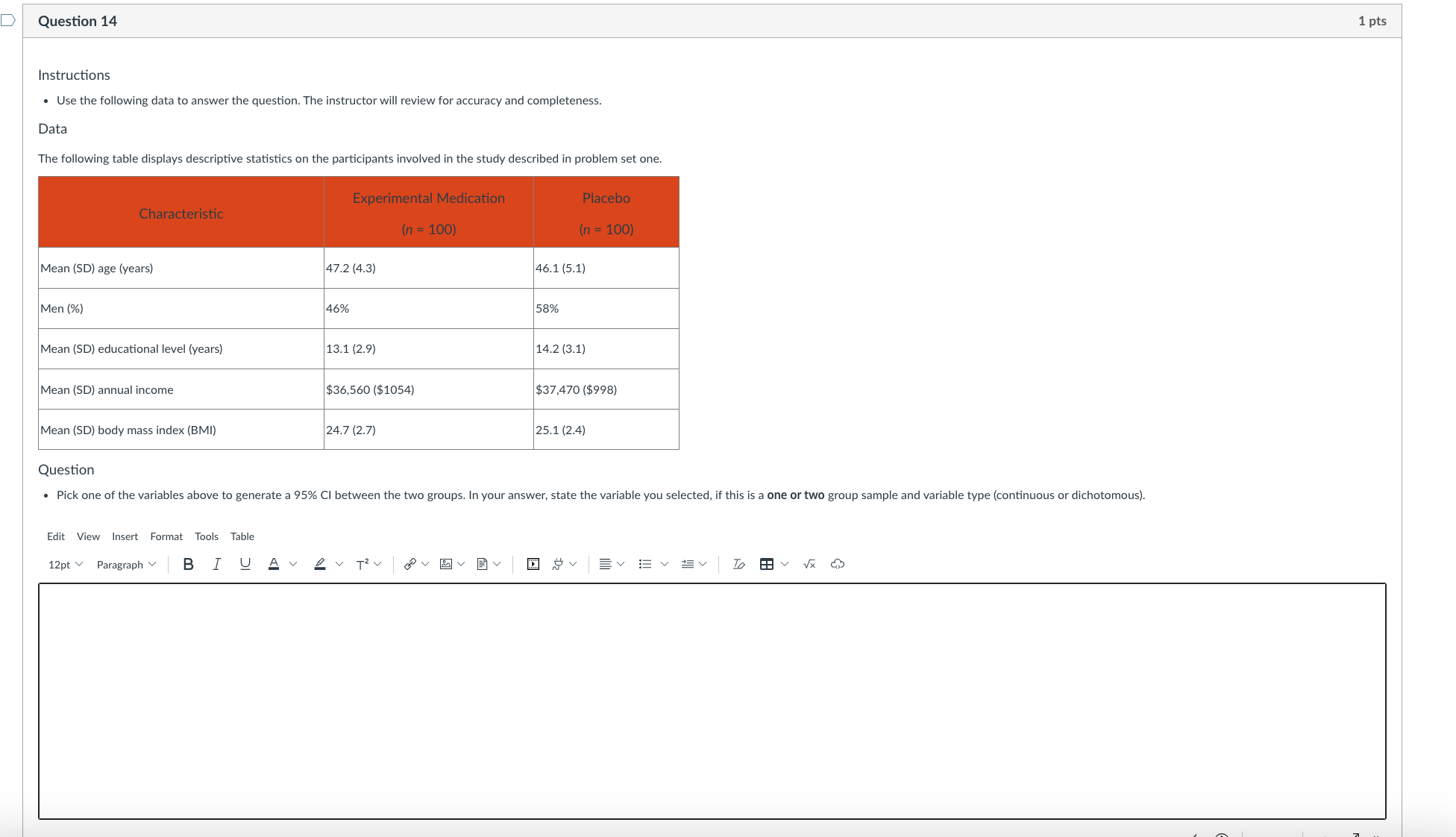Clear text formatting with the eraser icon
Image resolution: width=1456 pixels, height=837 pixels.
(738, 564)
